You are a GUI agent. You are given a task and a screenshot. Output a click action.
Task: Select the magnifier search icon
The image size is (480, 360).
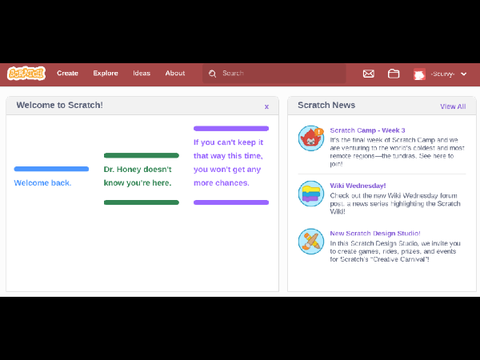click(x=212, y=74)
